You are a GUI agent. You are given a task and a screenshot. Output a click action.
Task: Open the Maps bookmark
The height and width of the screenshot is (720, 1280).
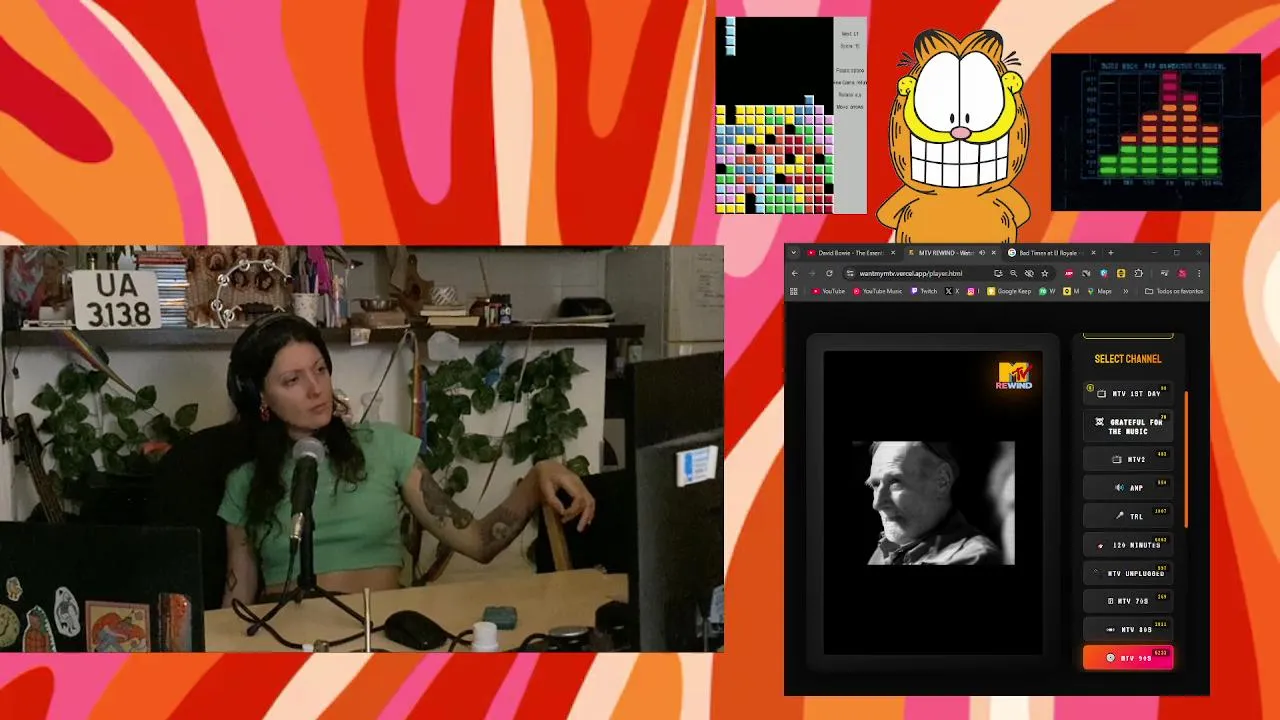[x=1099, y=291]
